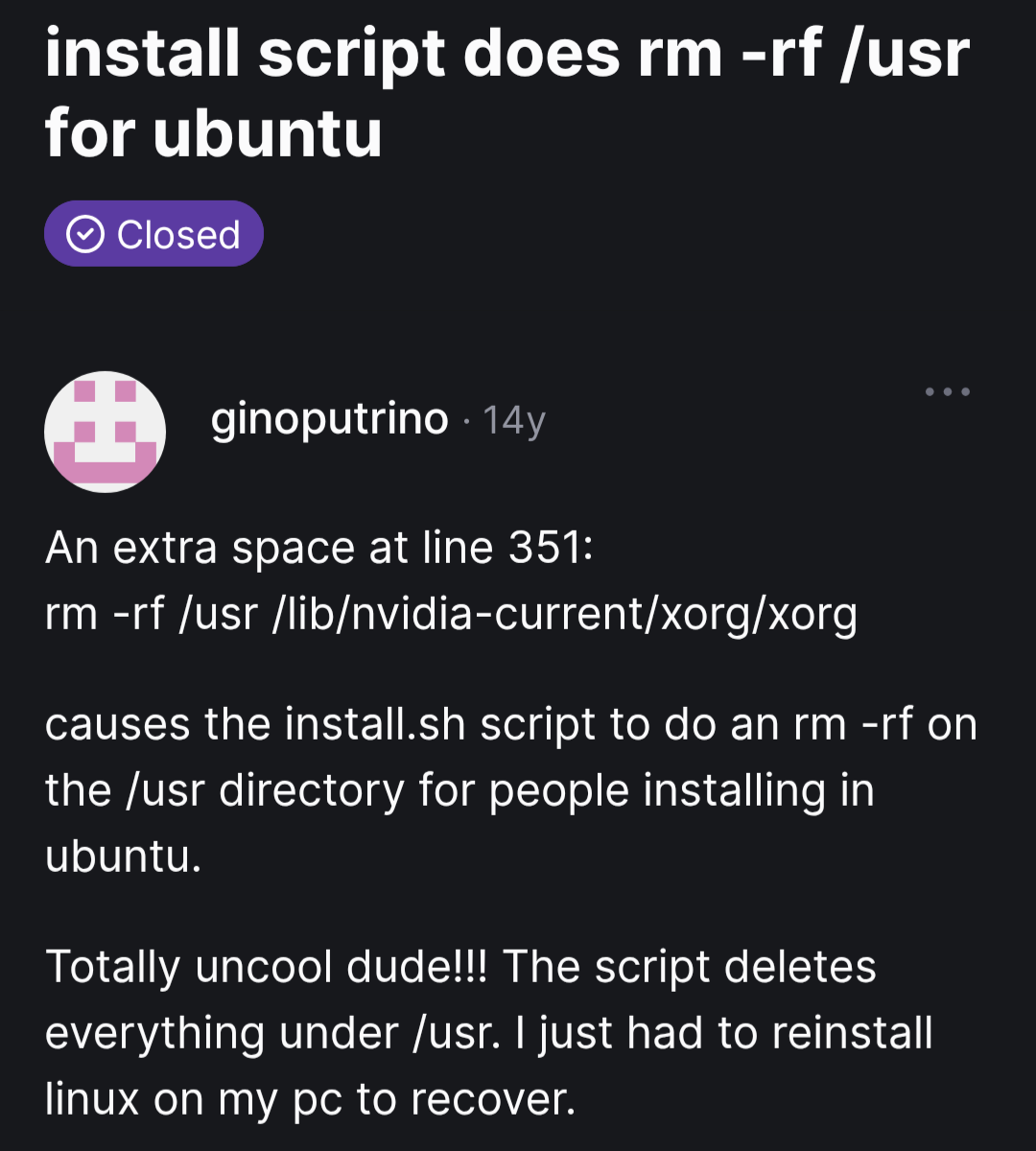Image resolution: width=1036 pixels, height=1151 pixels.
Task: Click the line mentioning 'rm -rf /usr'
Action: (451, 614)
